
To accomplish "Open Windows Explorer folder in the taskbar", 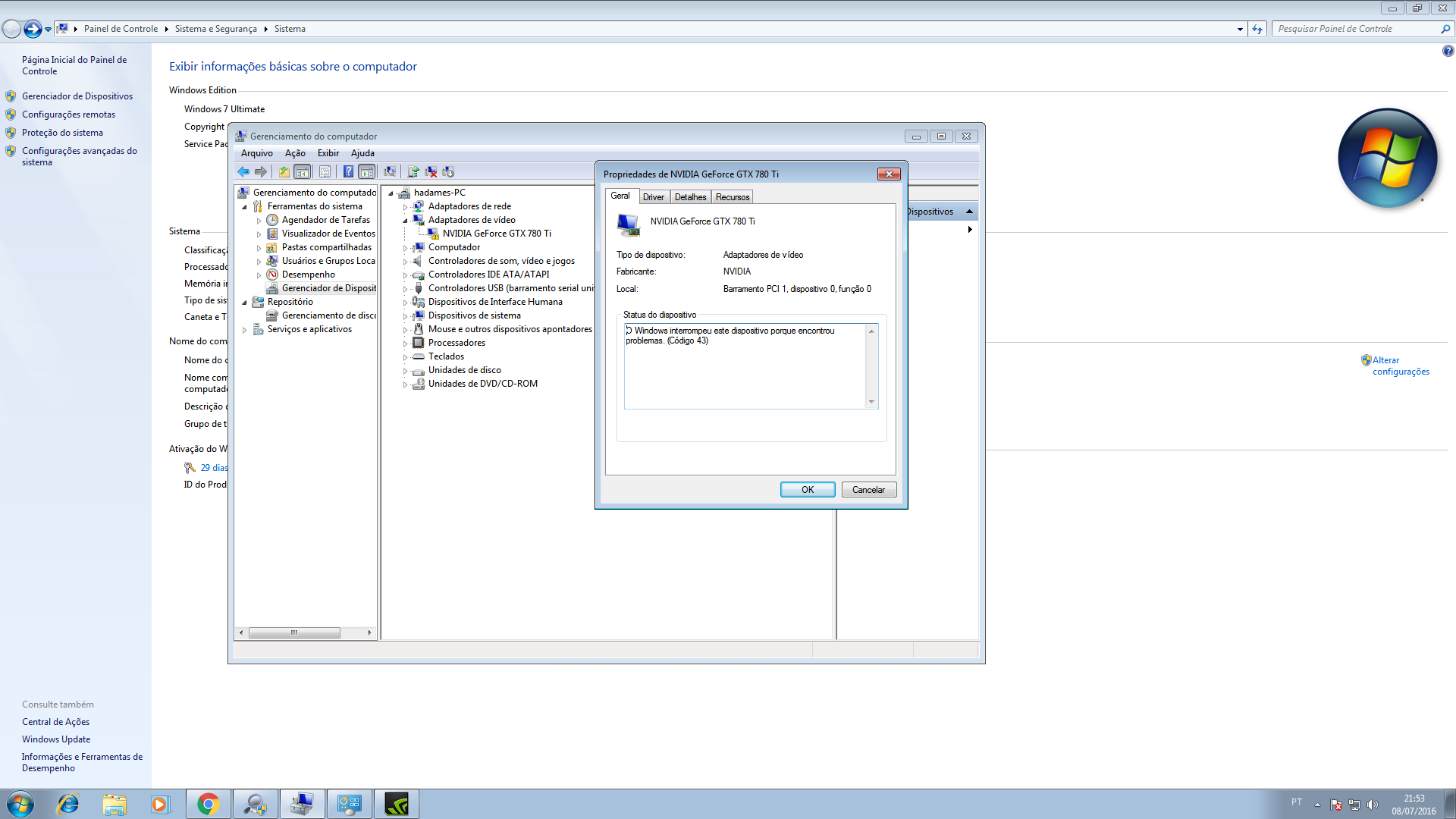I will (x=115, y=804).
